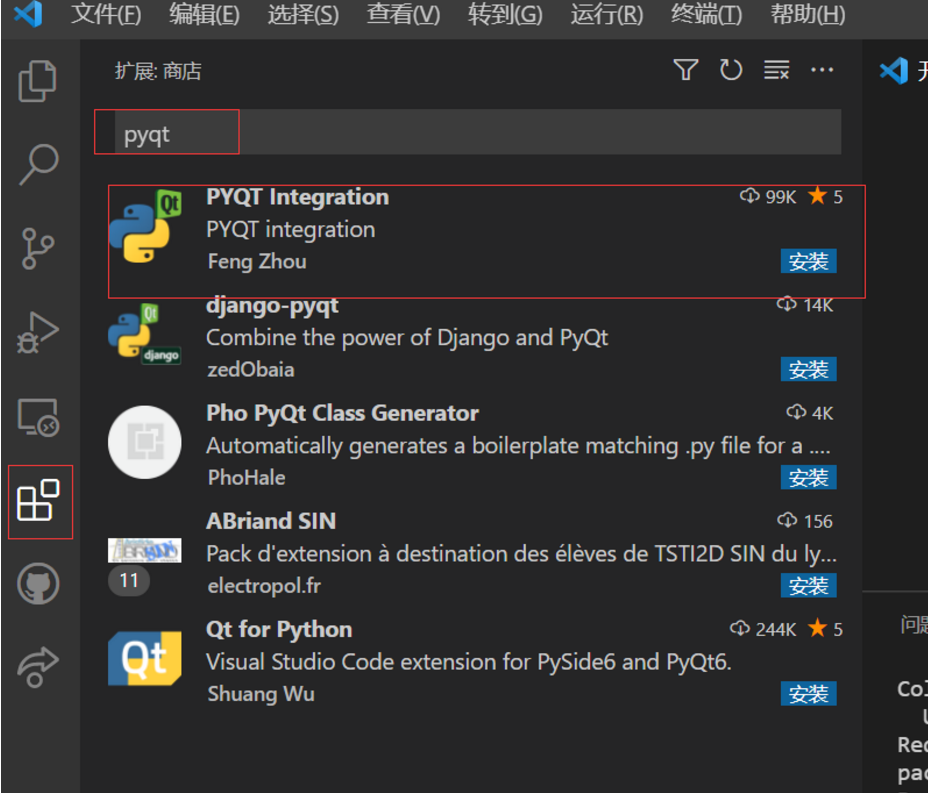
Task: Open the Run and Debug view
Action: coord(38,333)
